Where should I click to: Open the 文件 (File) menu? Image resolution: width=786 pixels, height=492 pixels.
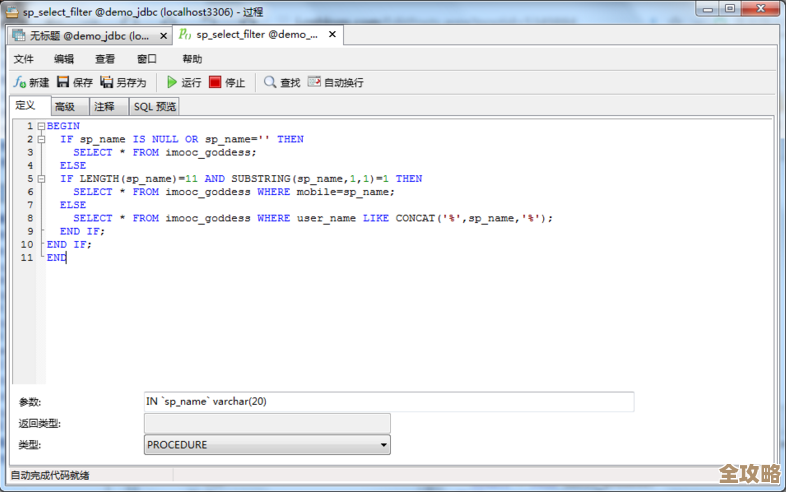(x=24, y=59)
